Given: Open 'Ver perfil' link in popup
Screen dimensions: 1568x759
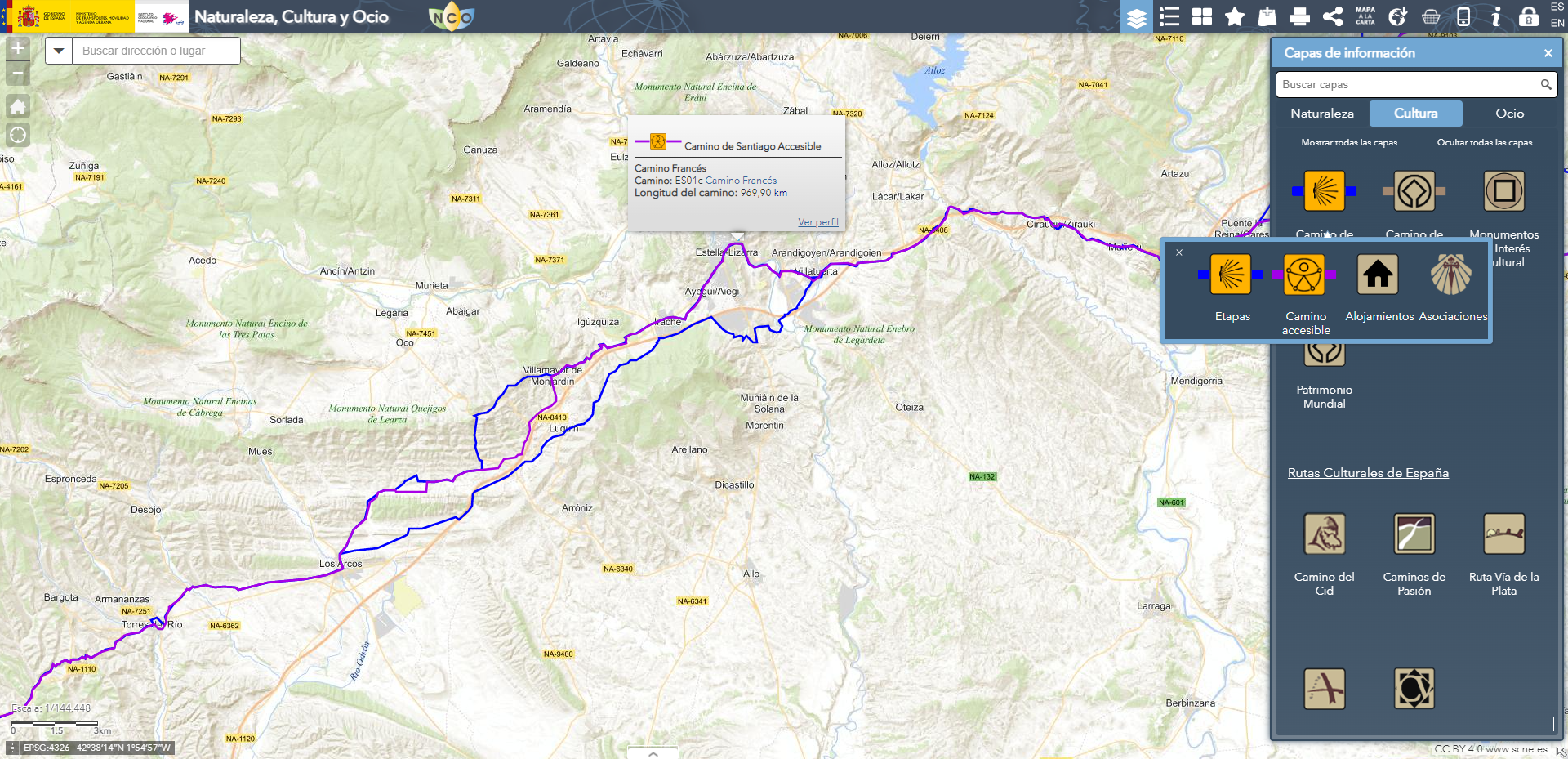Looking at the screenshot, I should 818,222.
